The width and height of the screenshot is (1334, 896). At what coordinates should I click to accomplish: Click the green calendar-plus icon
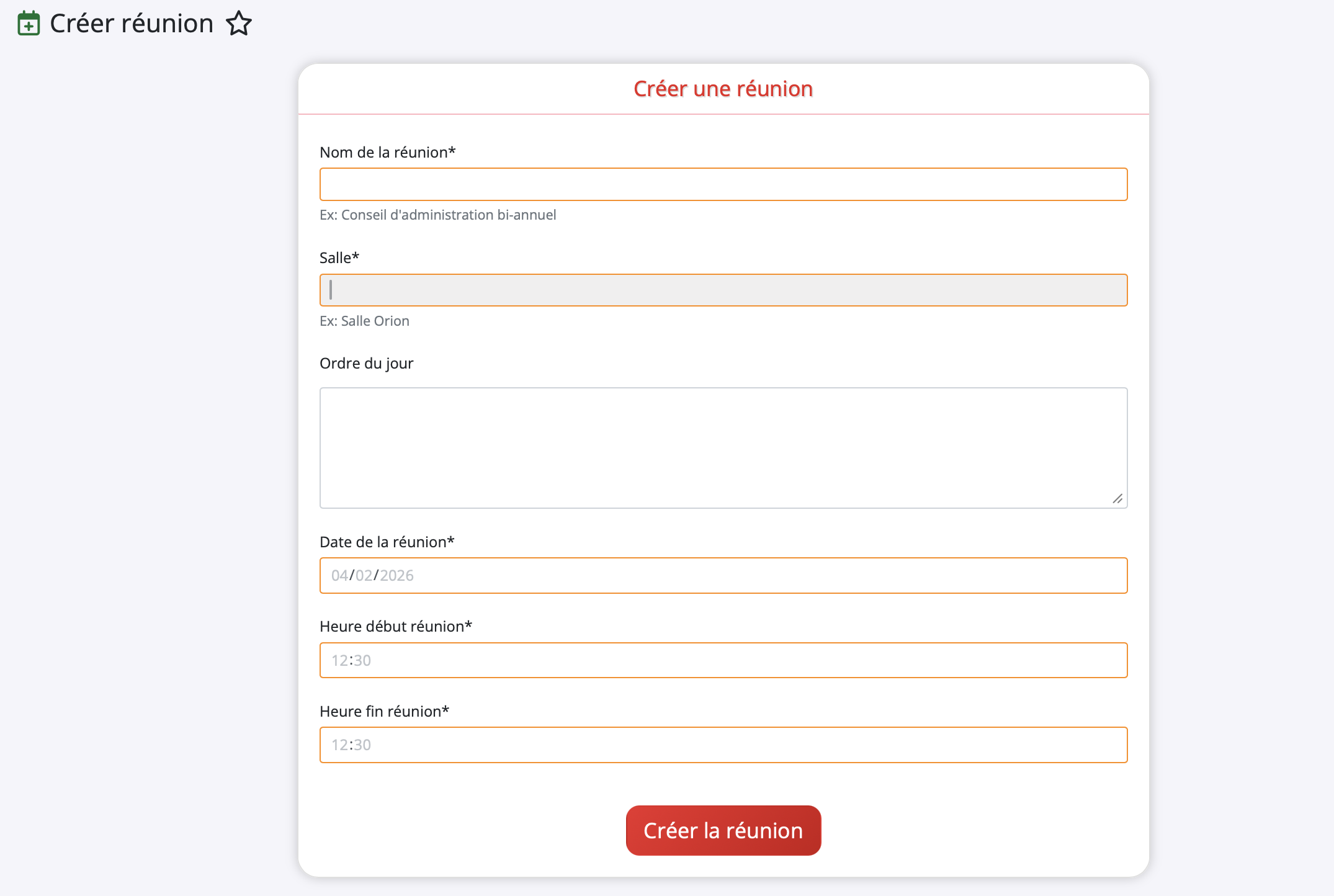click(x=29, y=24)
